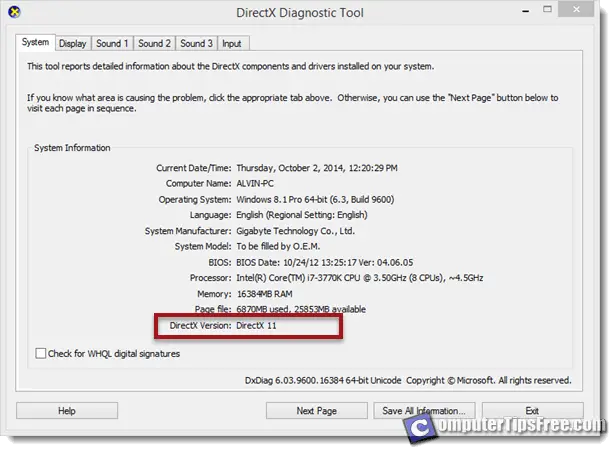Click the 'To be filled by O.E.M.' value
The height and width of the screenshot is (451, 615).
pos(278,247)
